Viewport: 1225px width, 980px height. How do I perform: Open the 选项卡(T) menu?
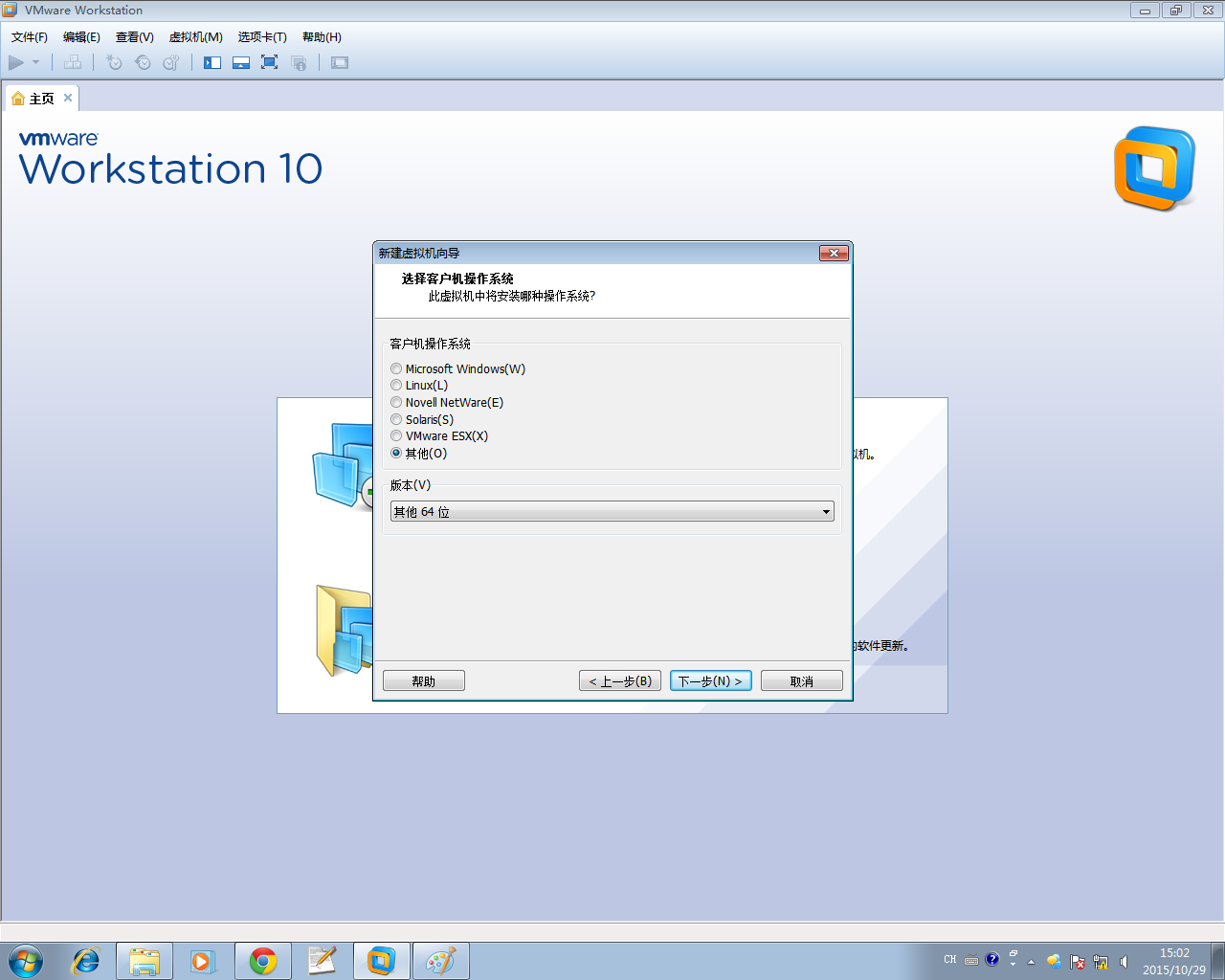tap(262, 37)
